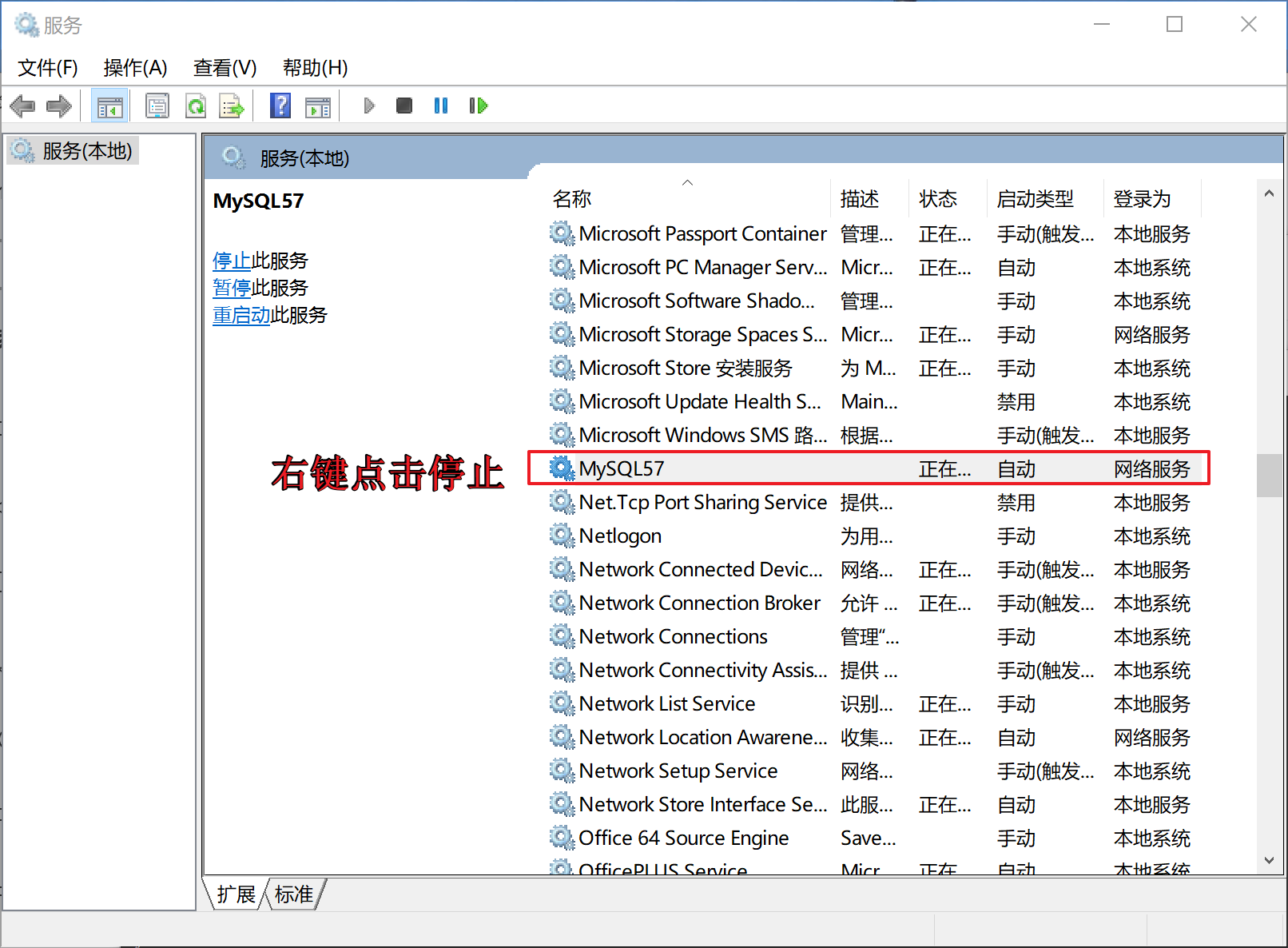Screen dimensions: 1288x948
Task: Click 禁用 in the Microsoft Update Health row
Action: pos(1016,401)
